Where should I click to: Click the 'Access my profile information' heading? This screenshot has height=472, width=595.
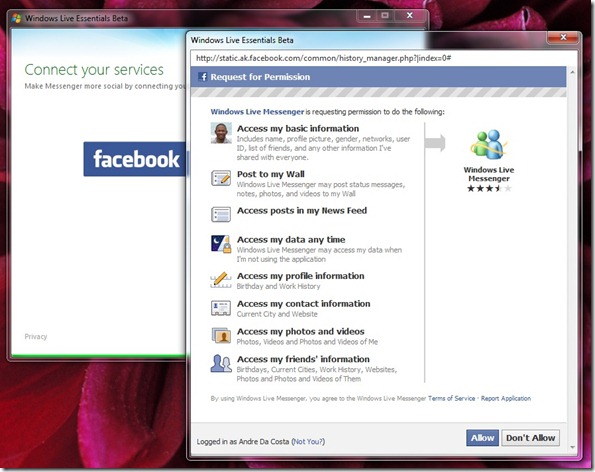tap(301, 276)
